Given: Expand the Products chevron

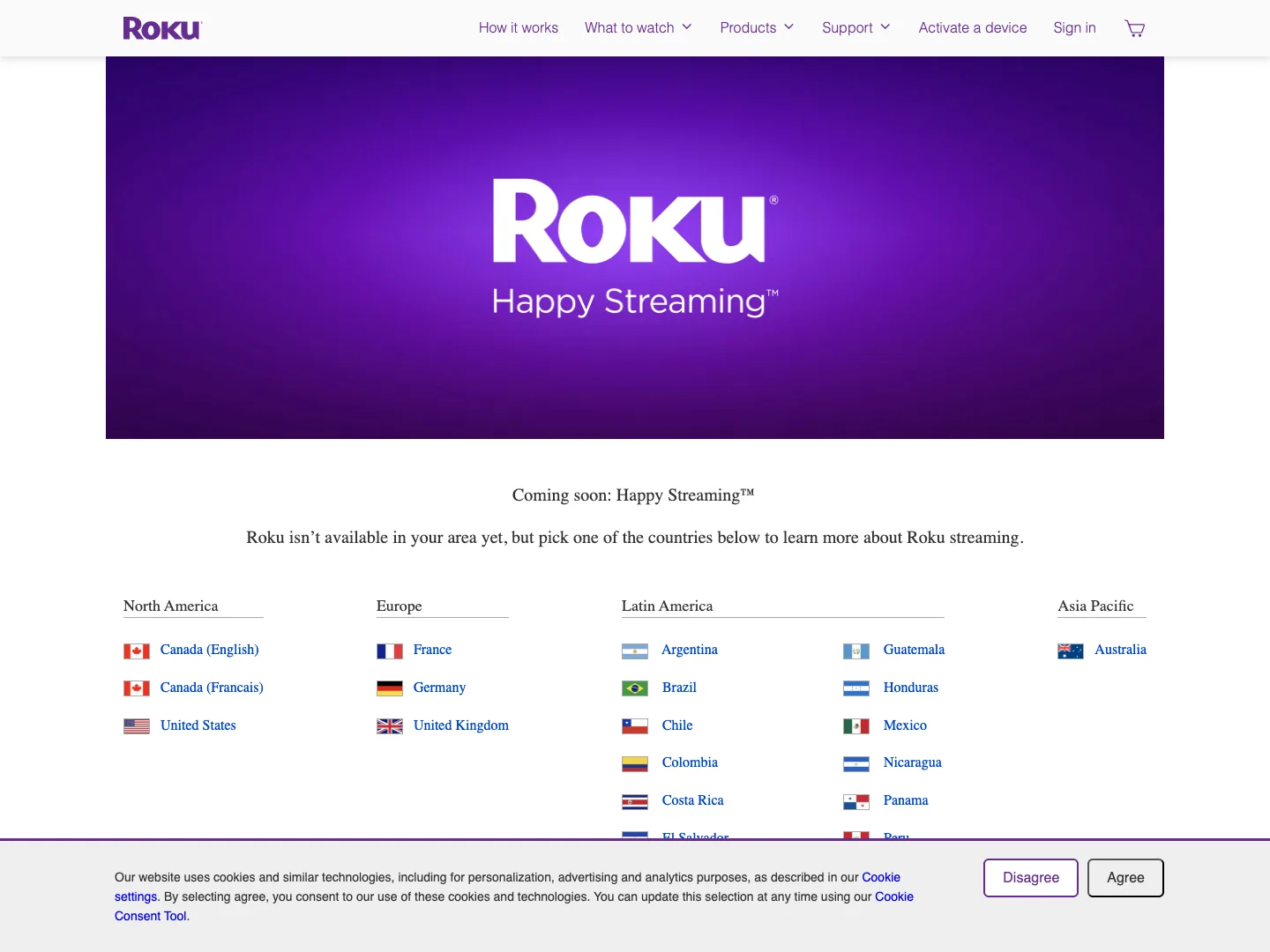Looking at the screenshot, I should [789, 27].
